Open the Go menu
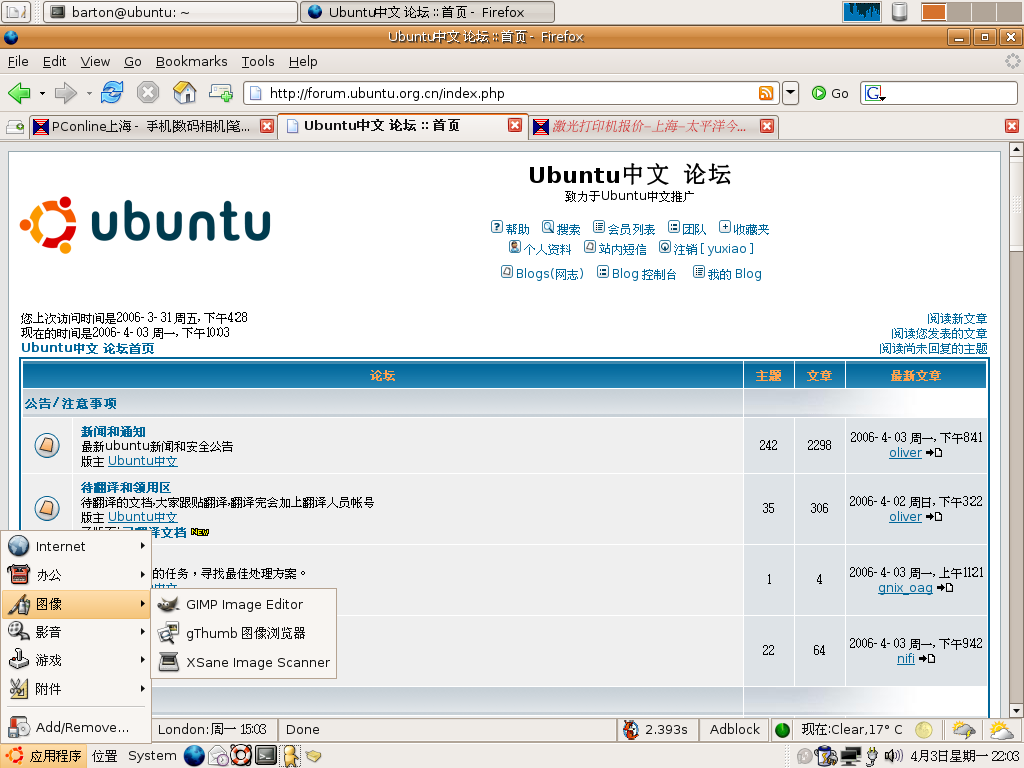 point(133,61)
